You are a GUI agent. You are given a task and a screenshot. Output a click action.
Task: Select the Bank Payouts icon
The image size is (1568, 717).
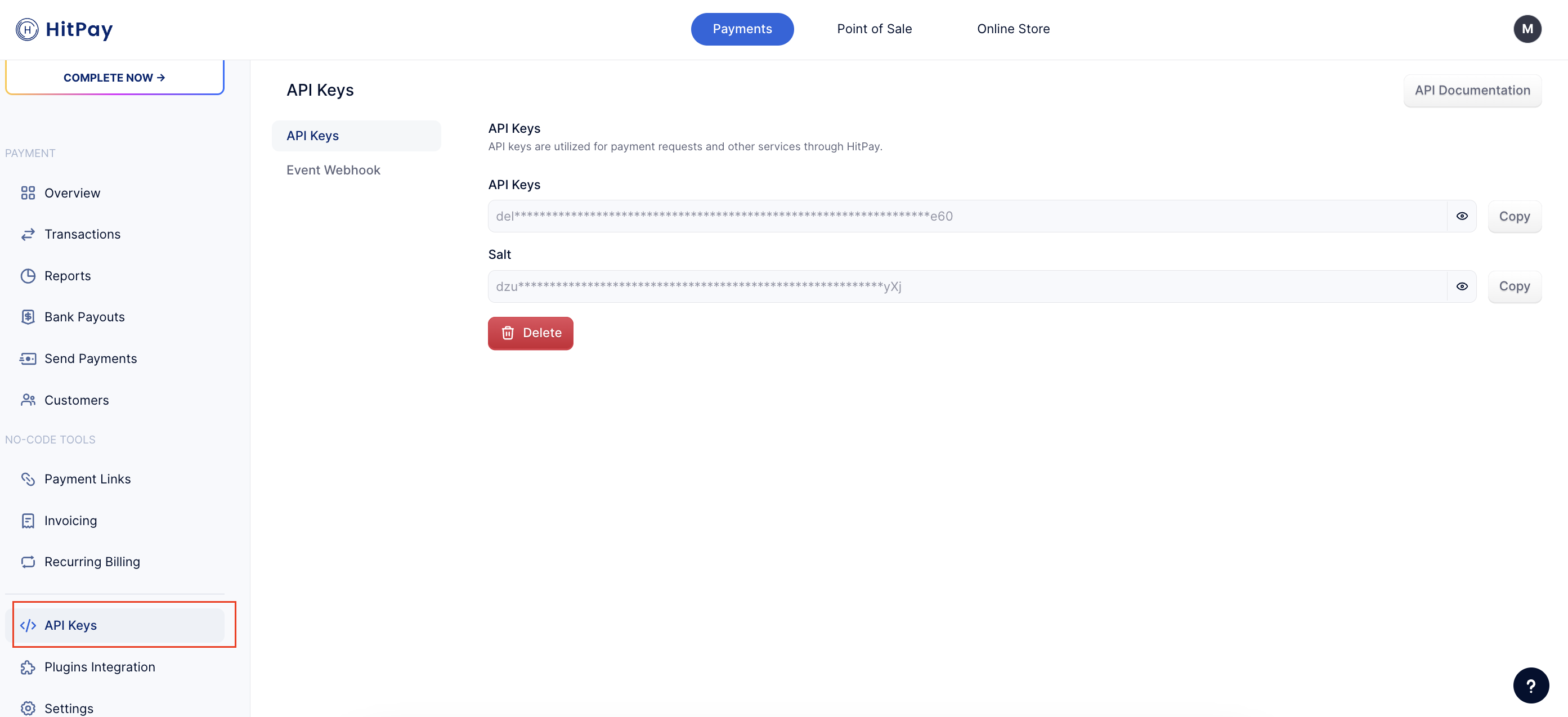[28, 317]
